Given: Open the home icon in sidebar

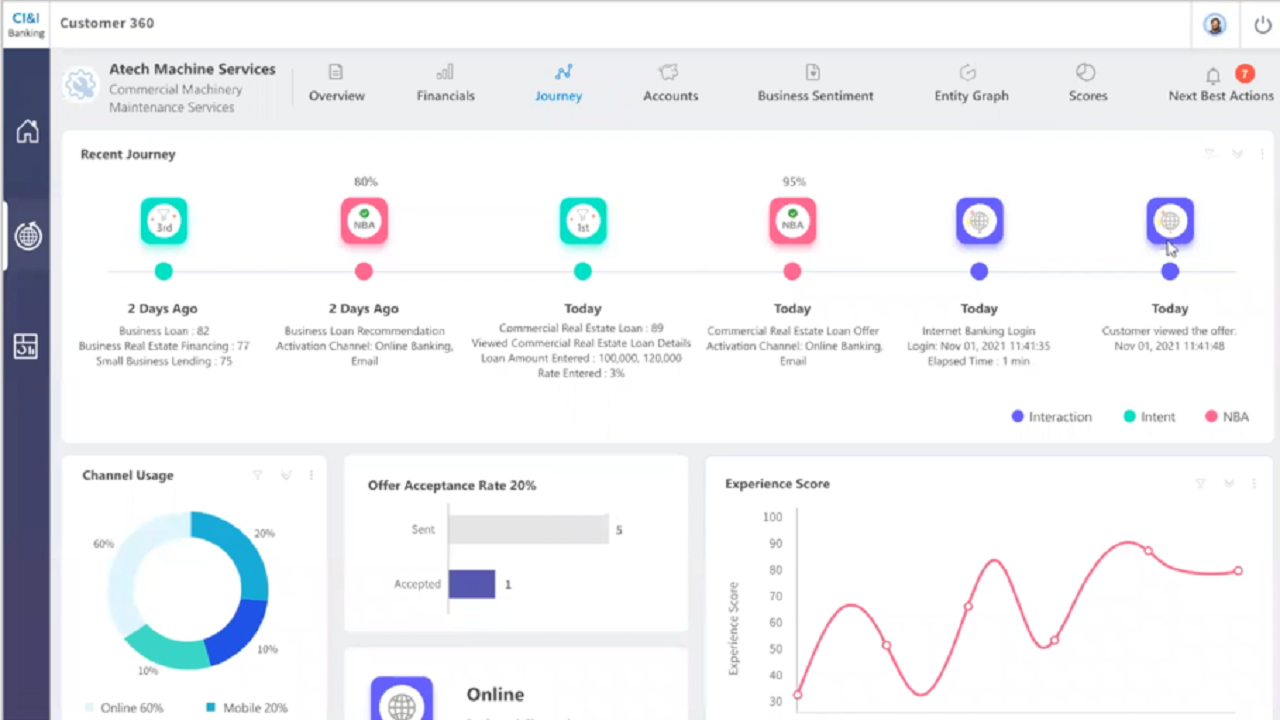Looking at the screenshot, I should (x=27, y=131).
